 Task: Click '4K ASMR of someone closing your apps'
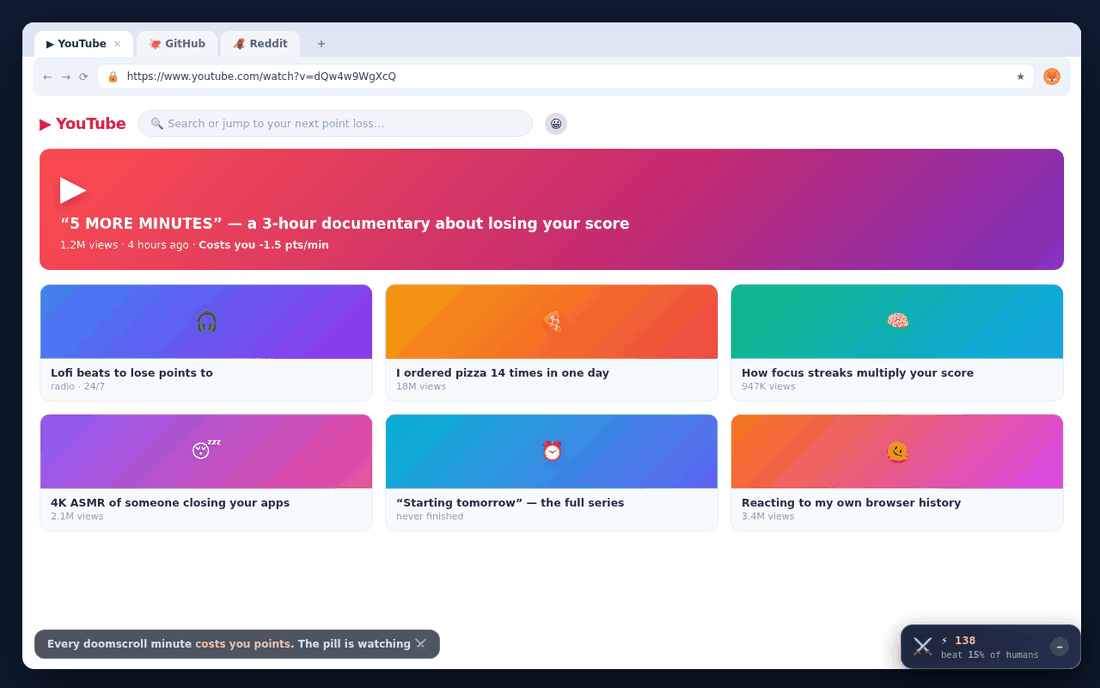tap(170, 502)
